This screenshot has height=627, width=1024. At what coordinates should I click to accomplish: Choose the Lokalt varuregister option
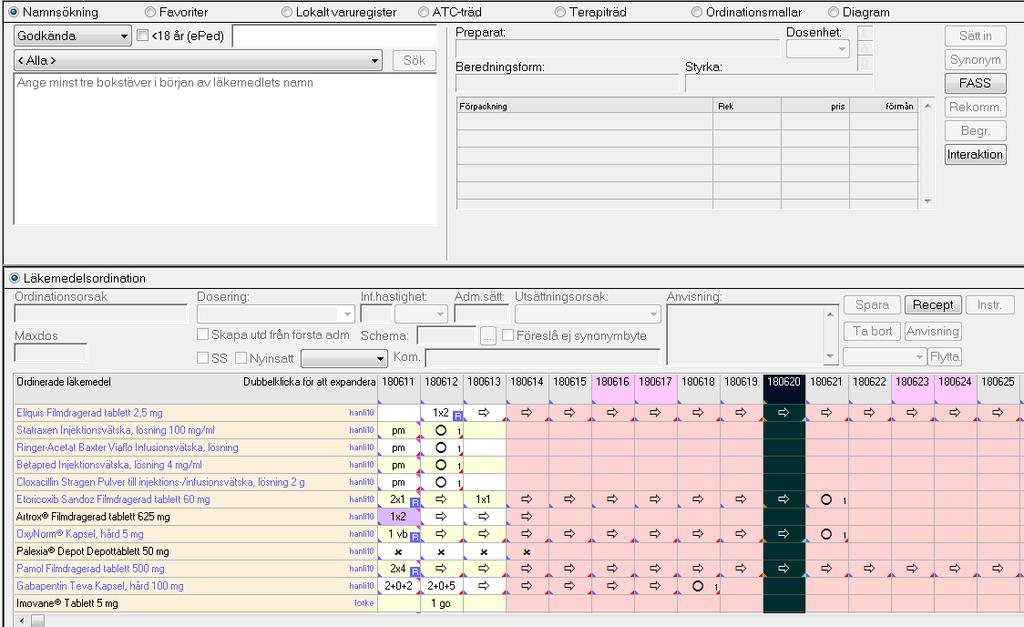pos(287,12)
